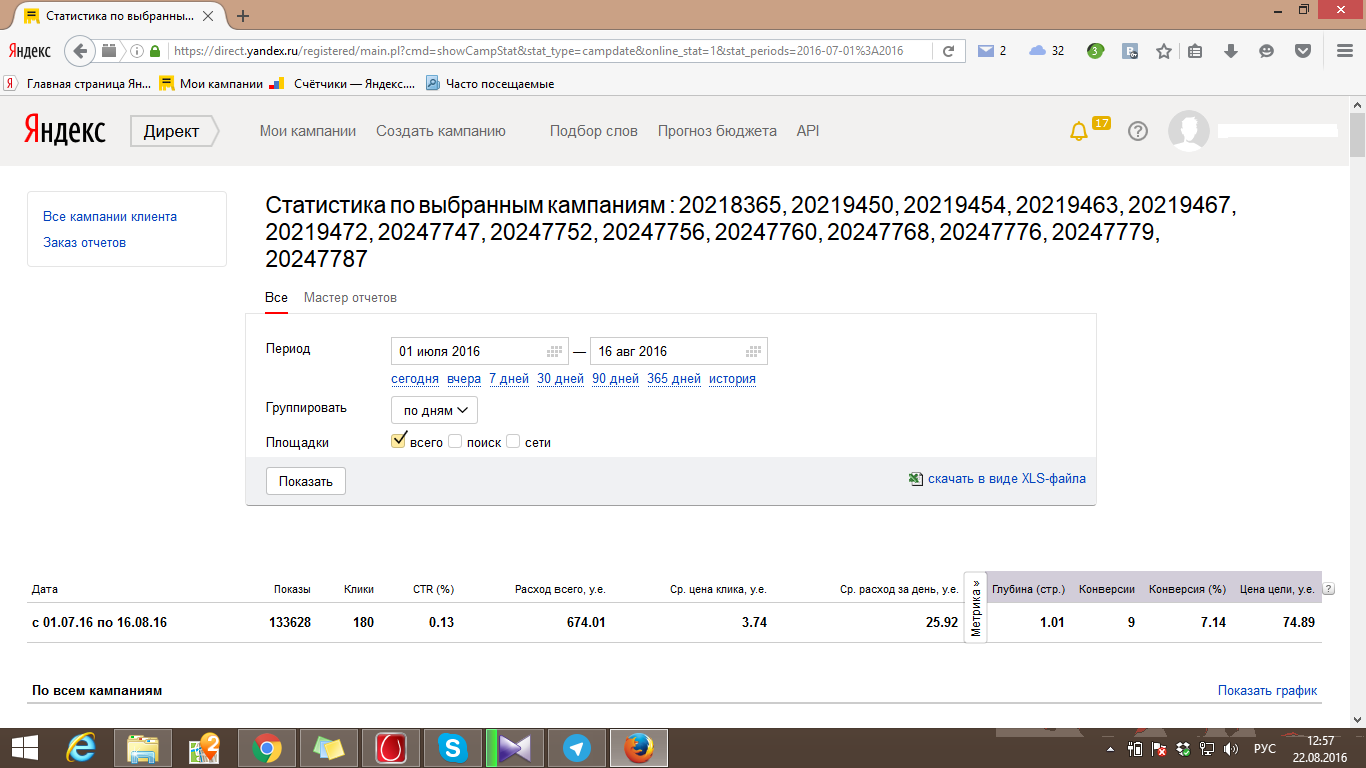Open the notifications bell with 17 alerts
This screenshot has height=768, width=1366.
1079,131
